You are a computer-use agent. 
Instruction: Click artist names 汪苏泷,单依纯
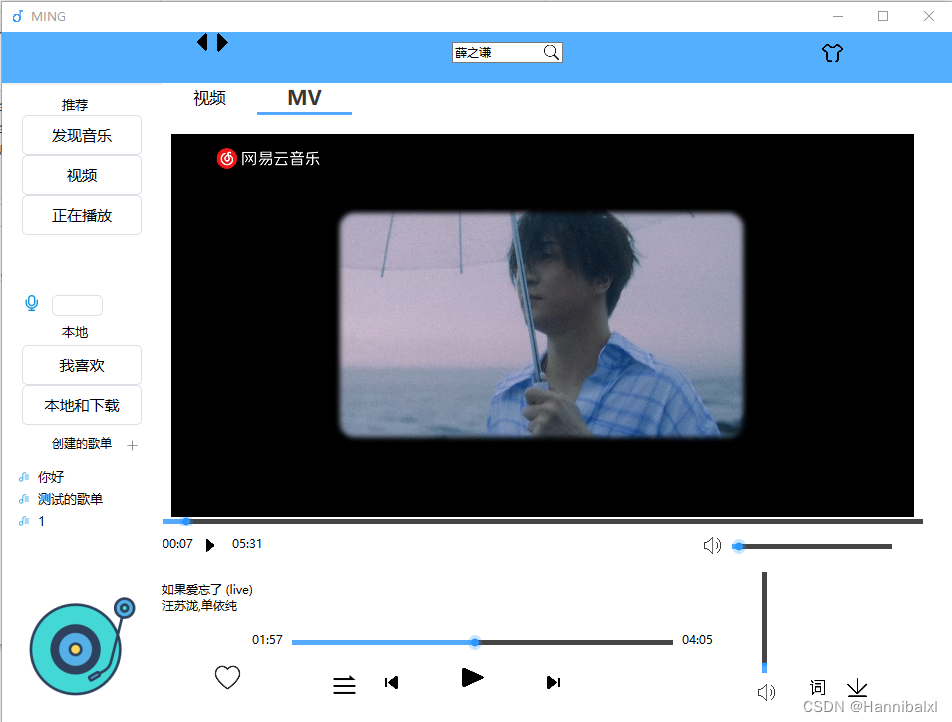[199, 605]
